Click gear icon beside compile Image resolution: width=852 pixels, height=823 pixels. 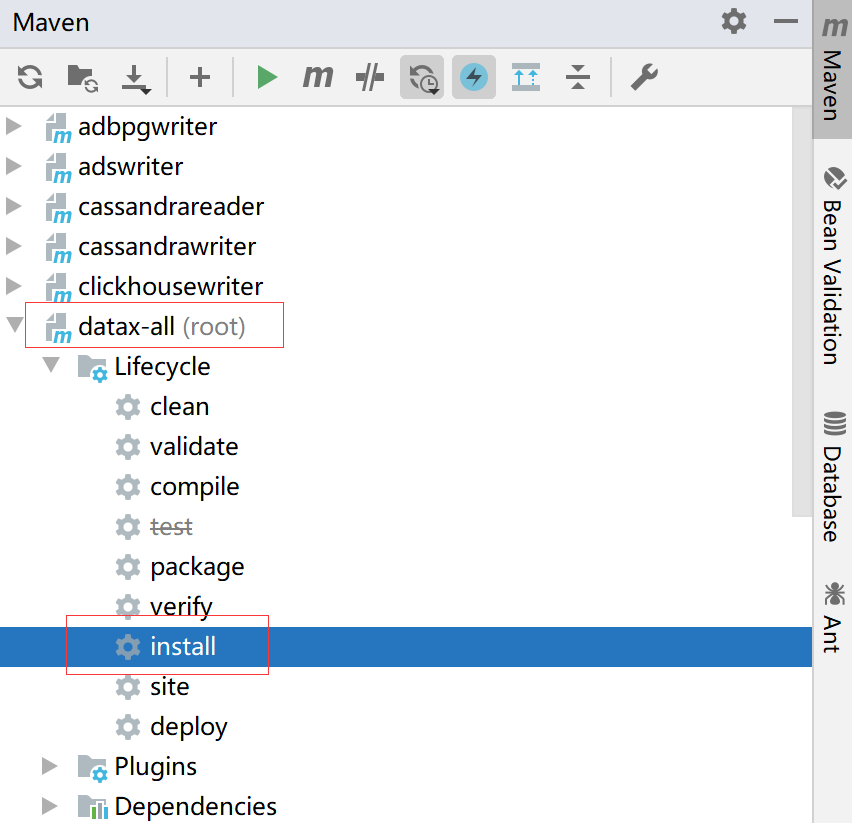(128, 487)
